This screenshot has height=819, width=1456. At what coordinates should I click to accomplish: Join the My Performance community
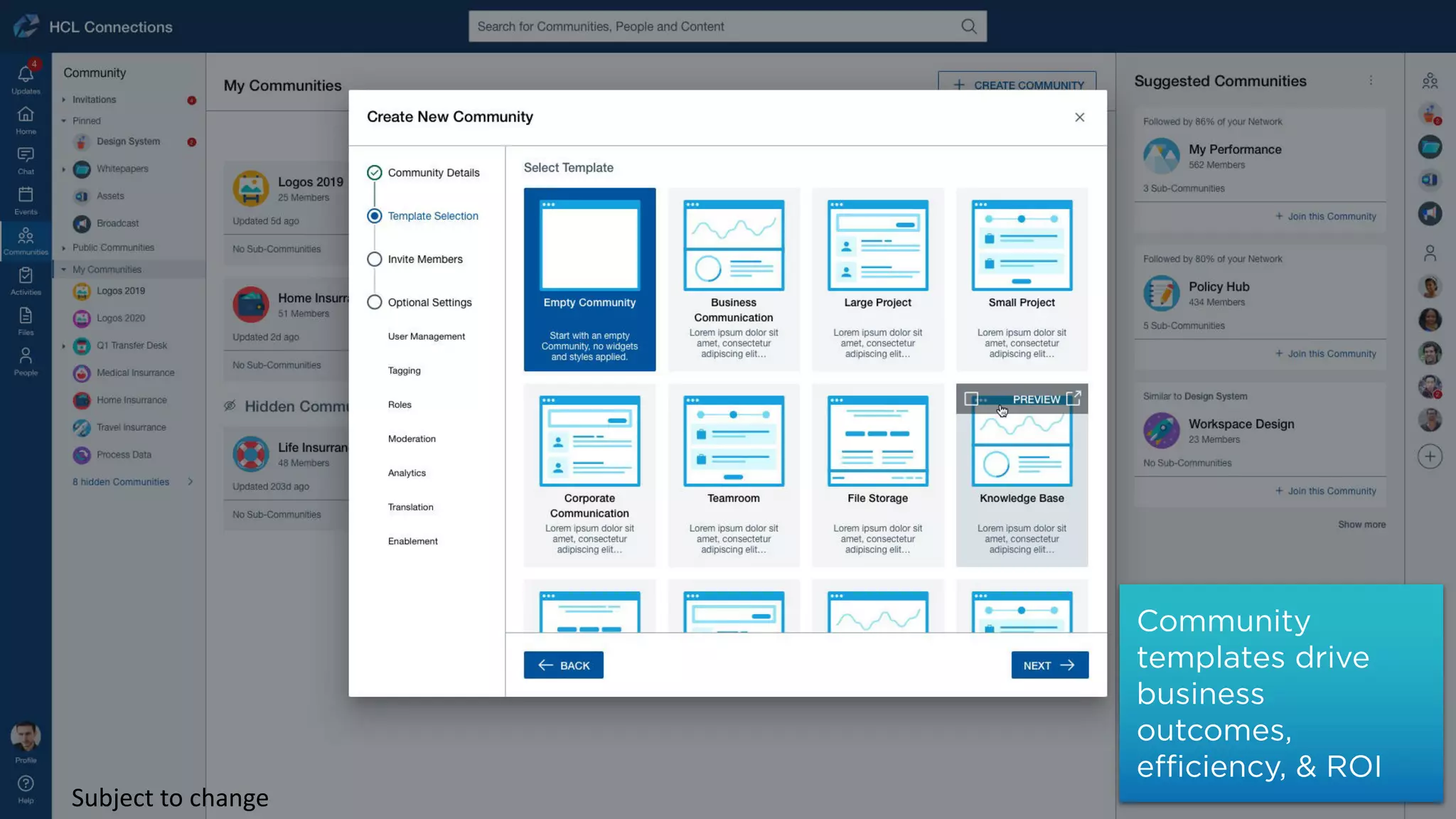point(1326,216)
